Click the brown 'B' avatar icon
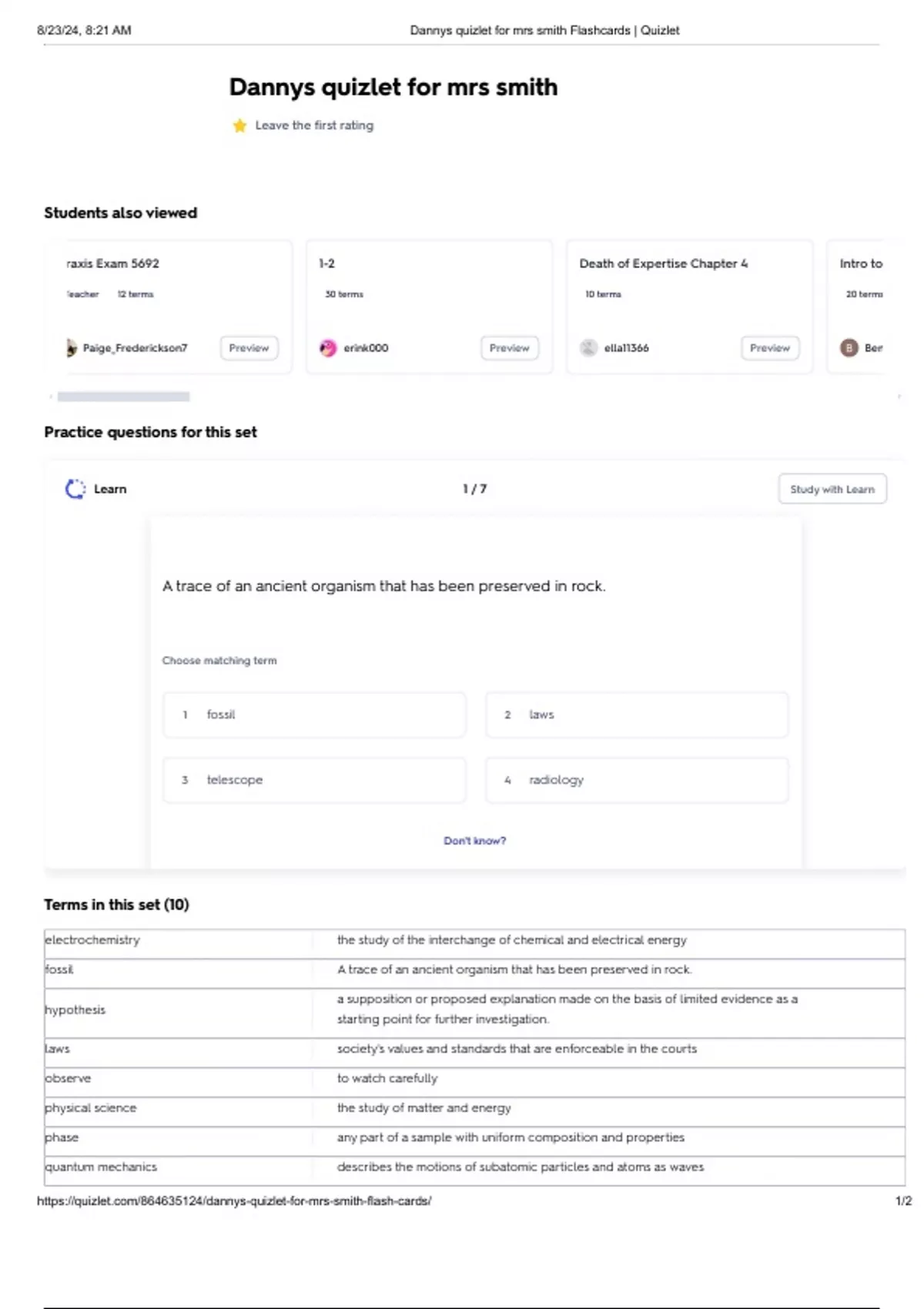 pyautogui.click(x=849, y=348)
